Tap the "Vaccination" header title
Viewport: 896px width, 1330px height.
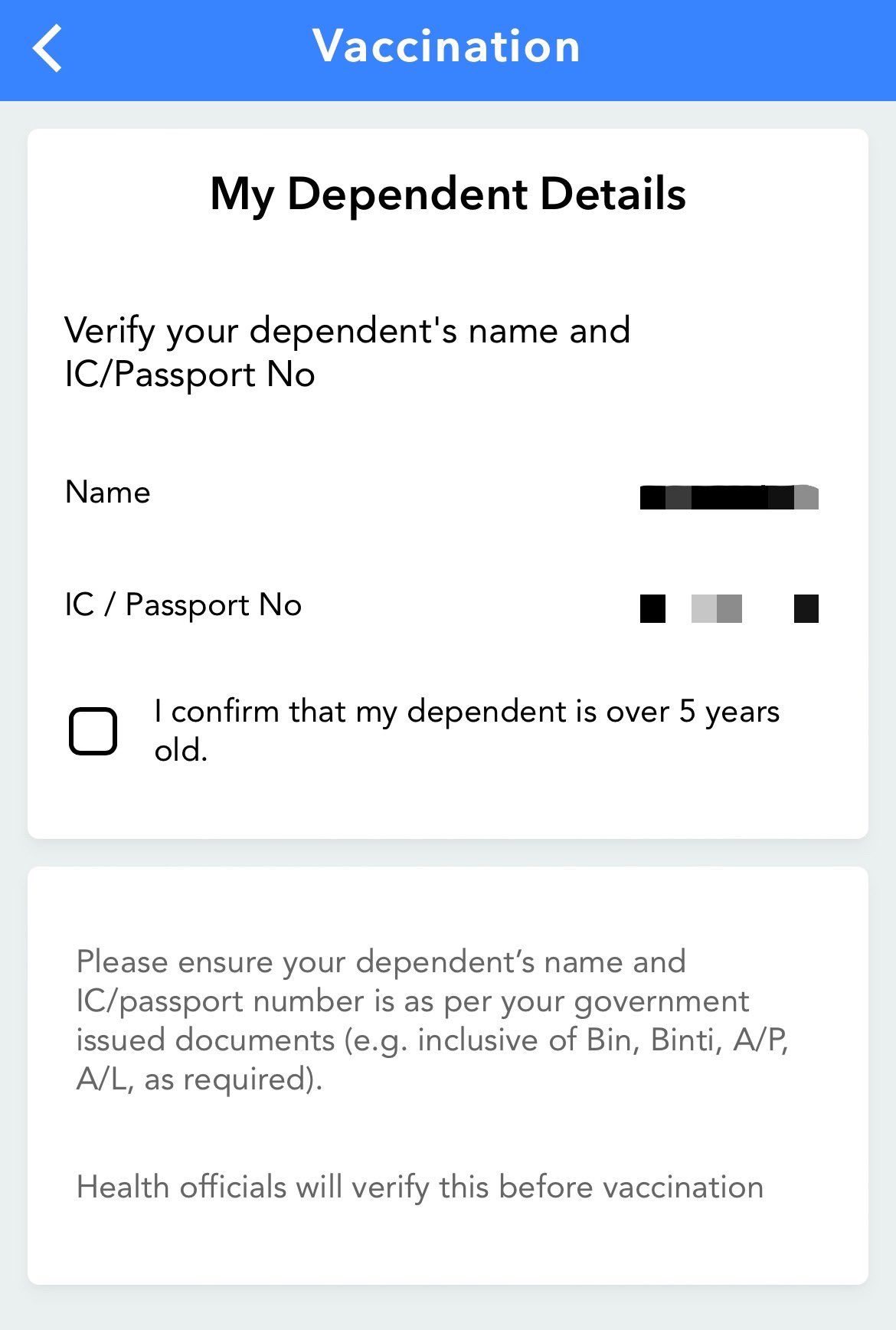click(x=446, y=46)
